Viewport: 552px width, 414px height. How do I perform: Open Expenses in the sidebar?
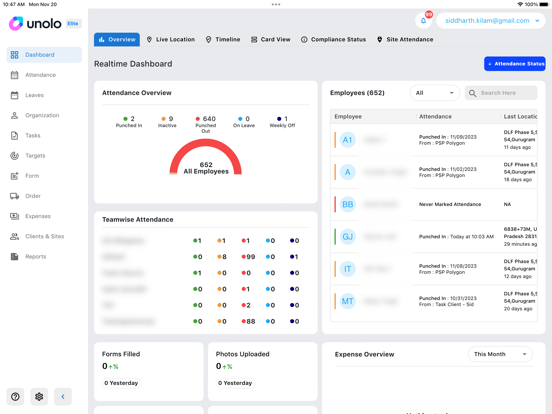[x=44, y=216]
